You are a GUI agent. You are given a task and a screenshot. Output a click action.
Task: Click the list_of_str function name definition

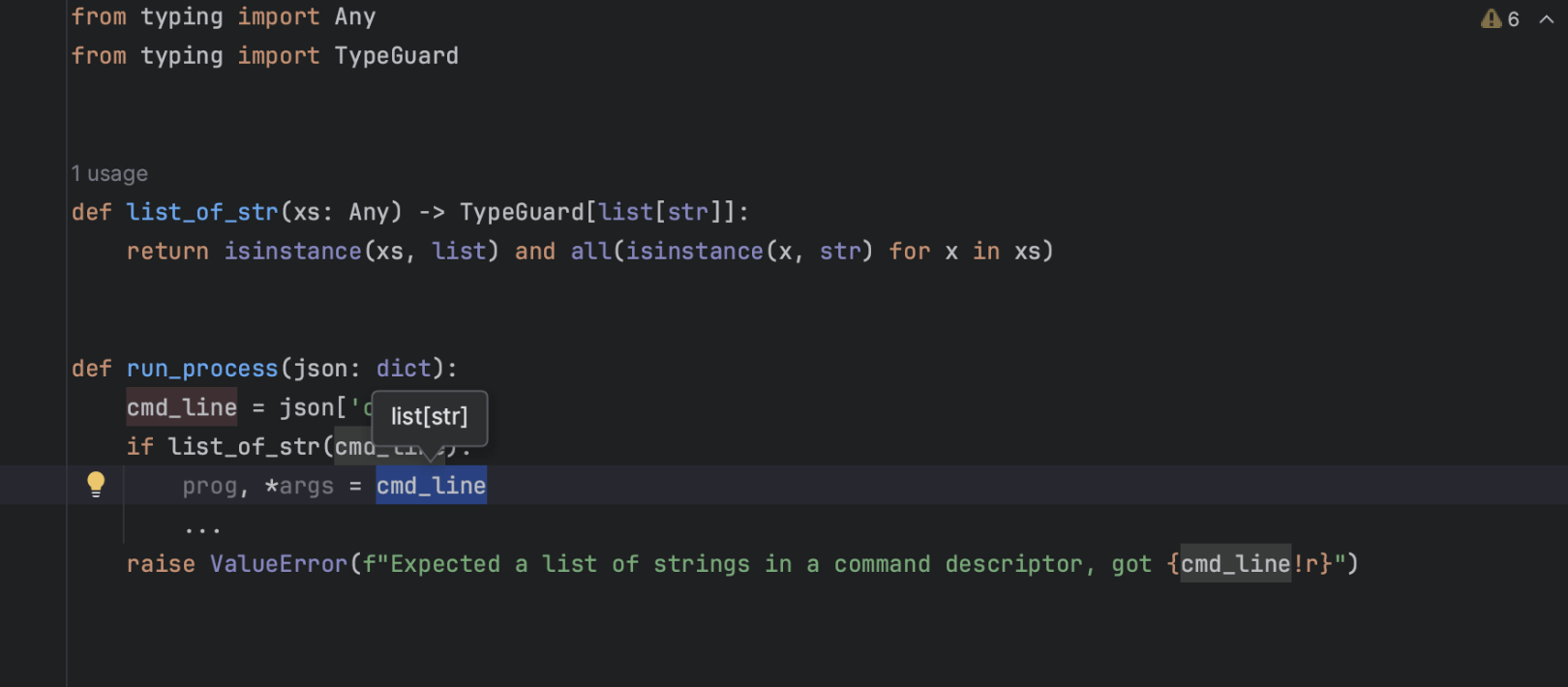(201, 212)
